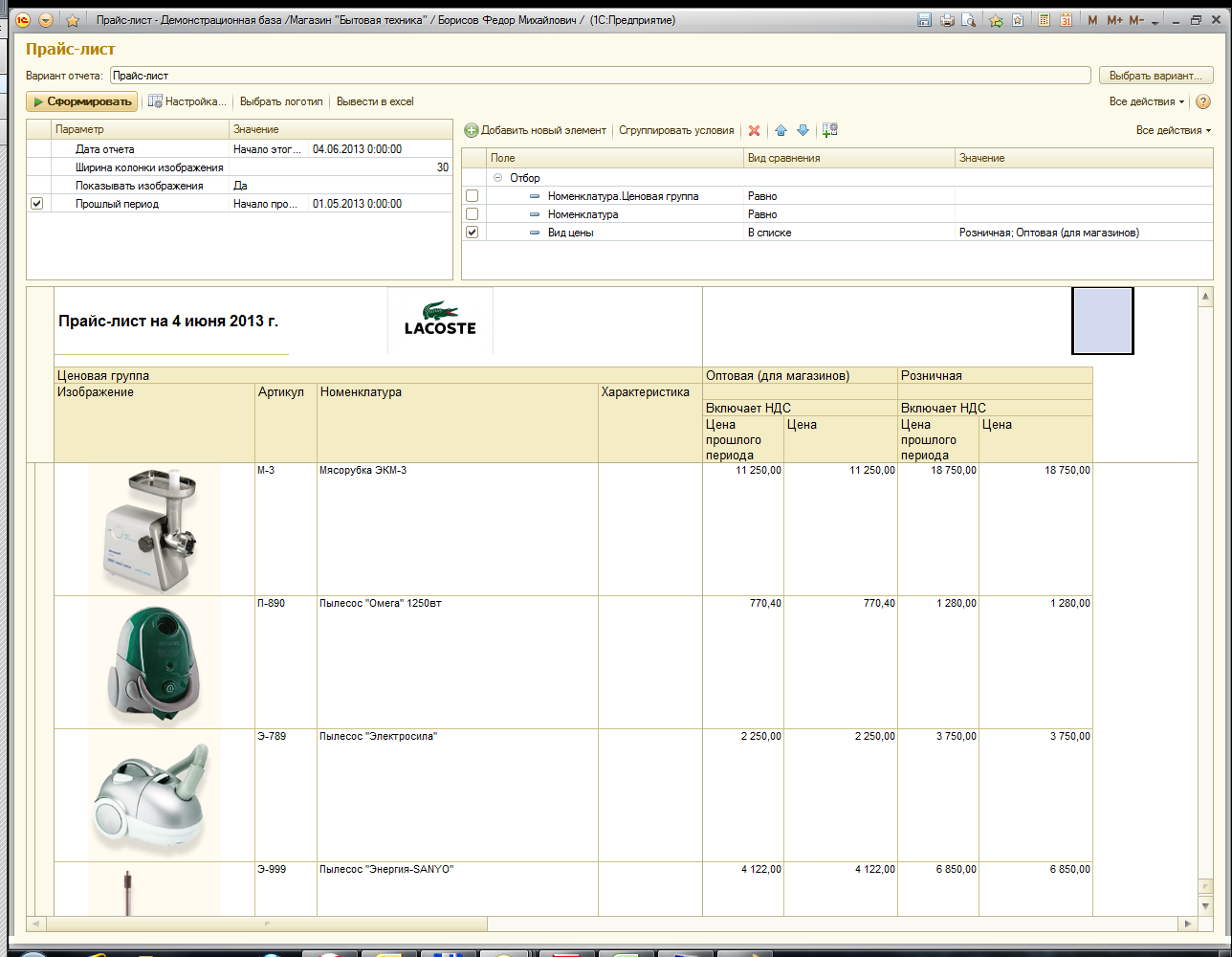This screenshot has height=957, width=1232.
Task: Open Все действия dropdown next to help icon
Action: tap(1146, 101)
